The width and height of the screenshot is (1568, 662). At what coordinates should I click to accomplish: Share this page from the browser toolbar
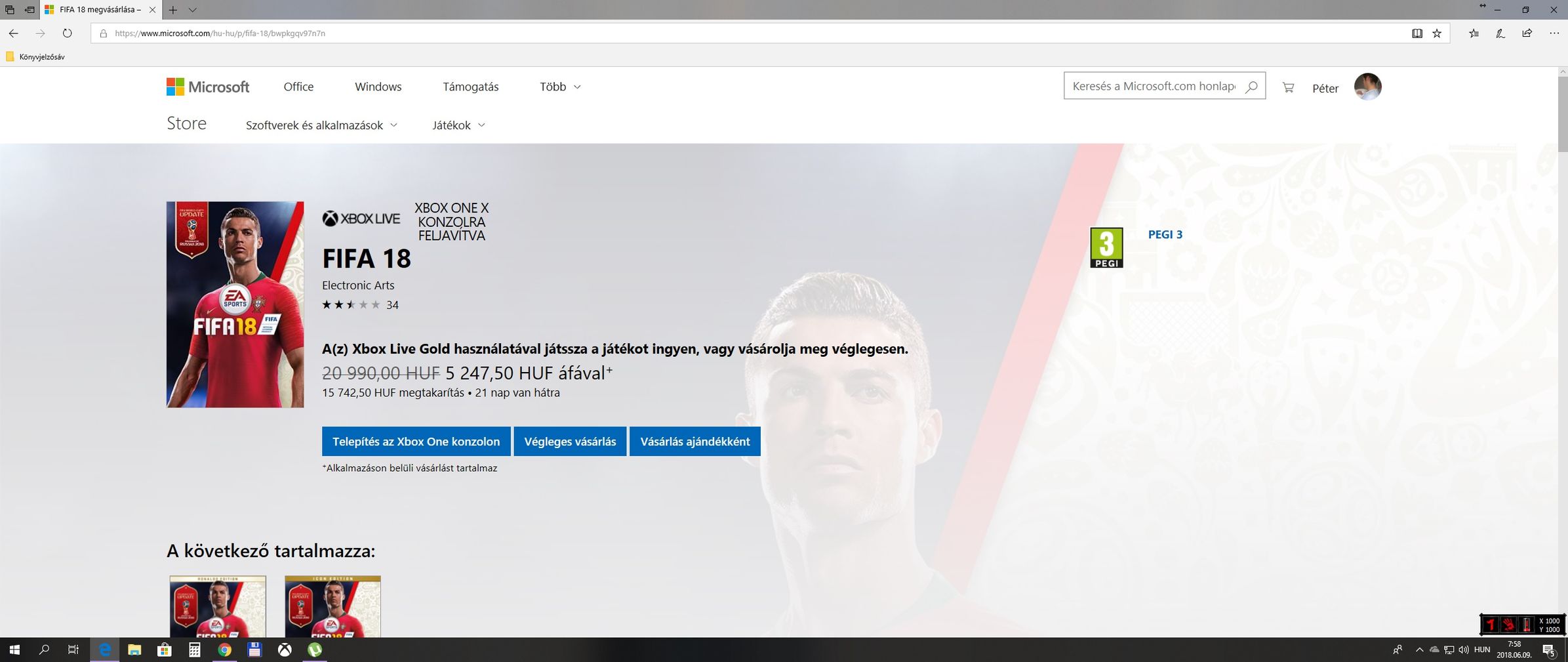coord(1527,33)
